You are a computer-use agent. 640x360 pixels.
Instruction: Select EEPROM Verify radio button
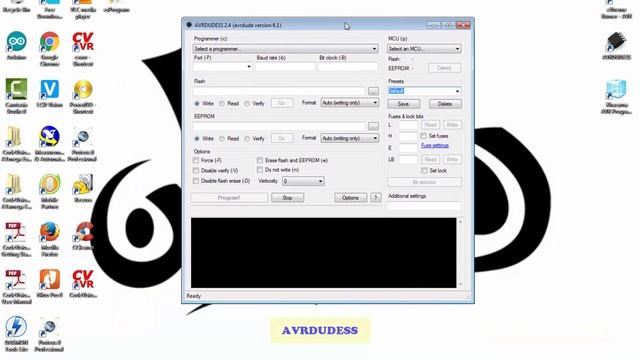coord(247,139)
